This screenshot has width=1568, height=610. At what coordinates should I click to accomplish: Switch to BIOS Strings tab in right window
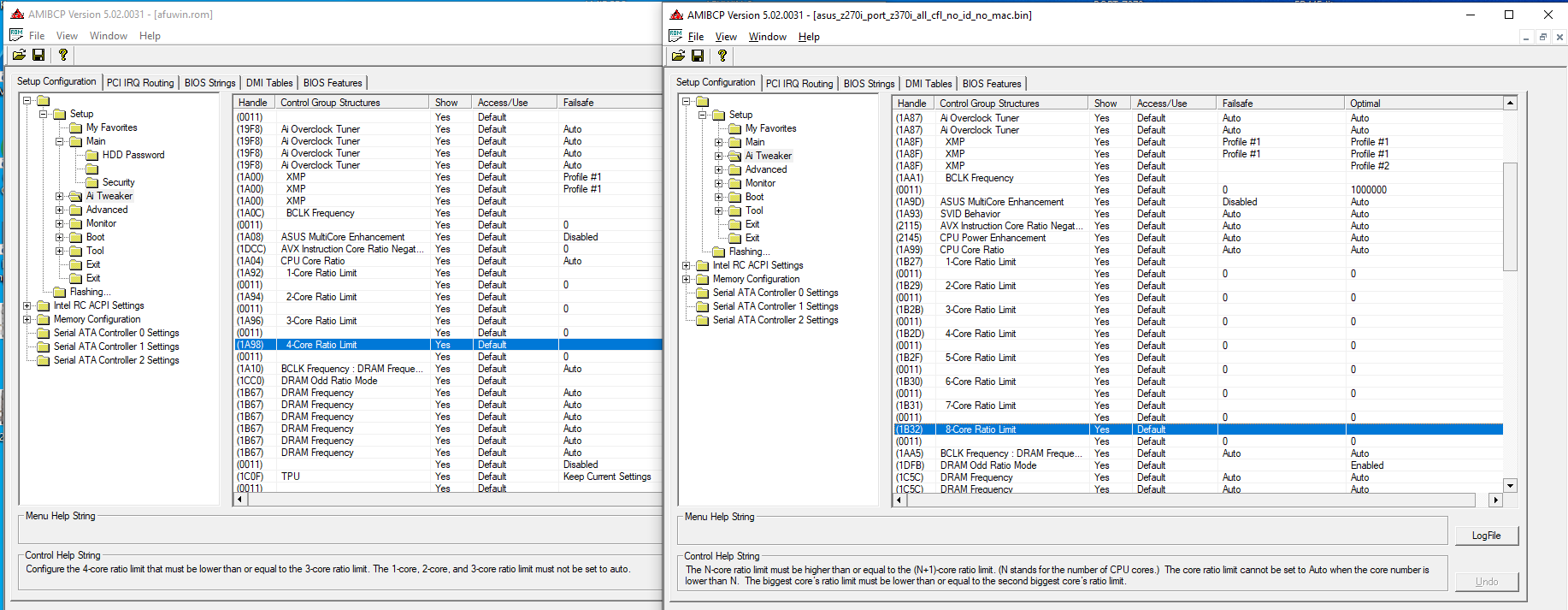[x=869, y=84]
